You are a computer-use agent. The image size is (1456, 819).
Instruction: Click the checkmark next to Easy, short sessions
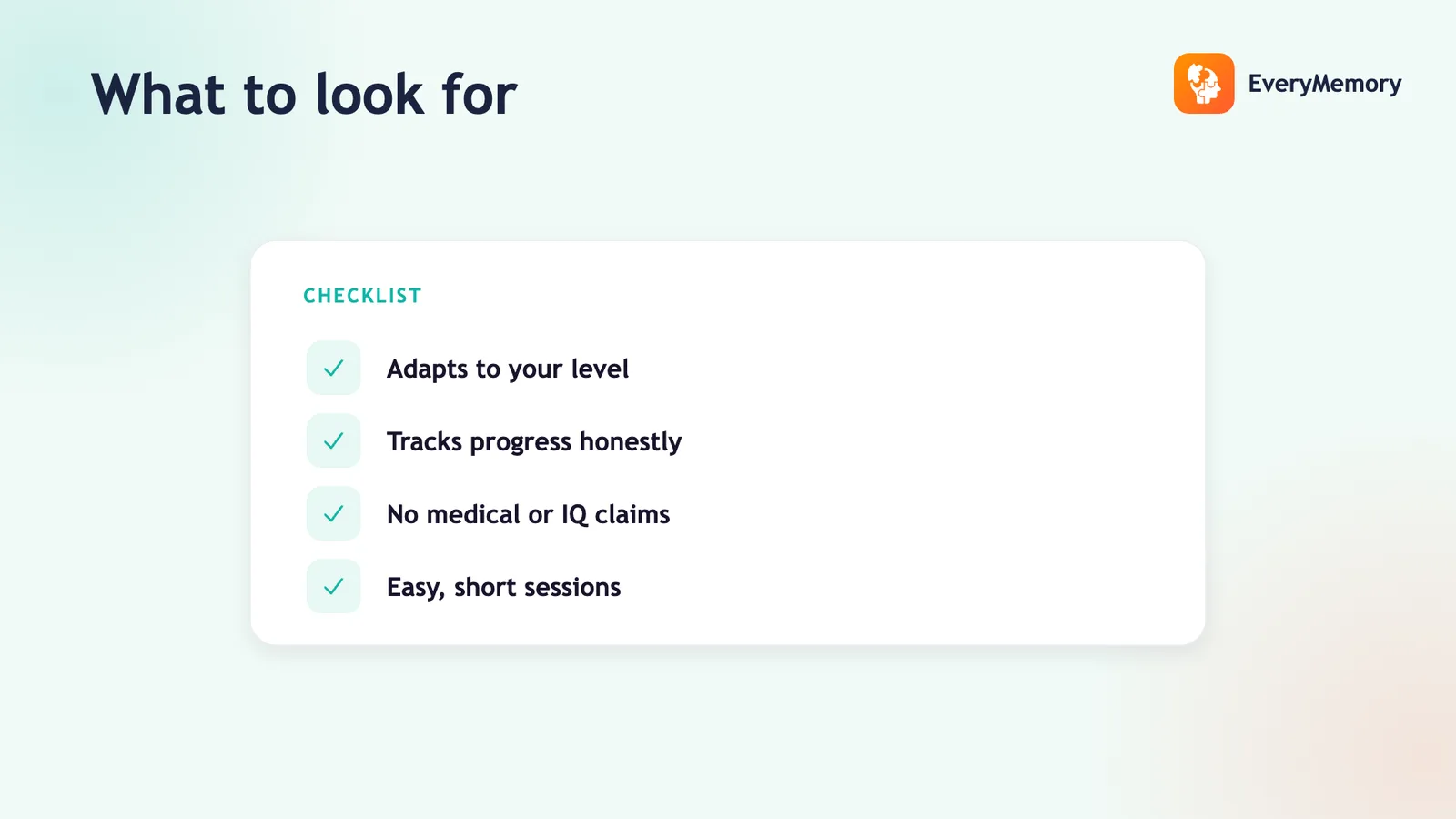334,586
